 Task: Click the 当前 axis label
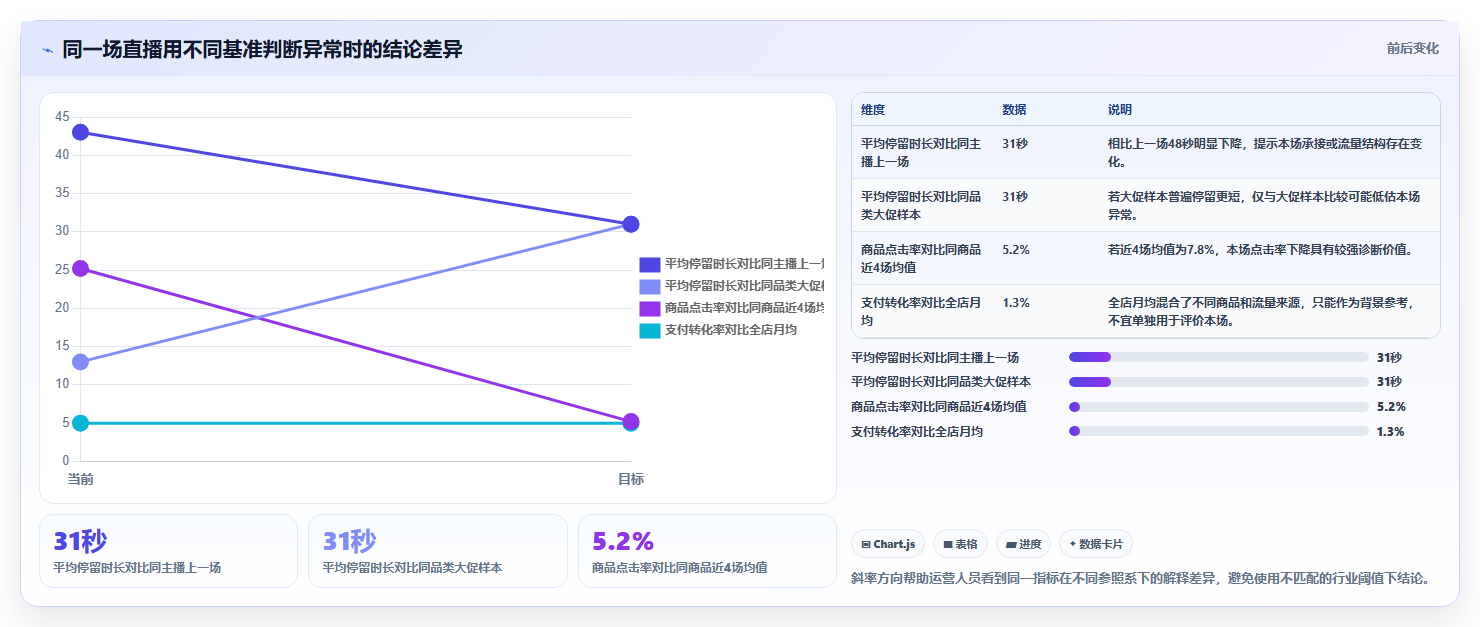(x=80, y=479)
